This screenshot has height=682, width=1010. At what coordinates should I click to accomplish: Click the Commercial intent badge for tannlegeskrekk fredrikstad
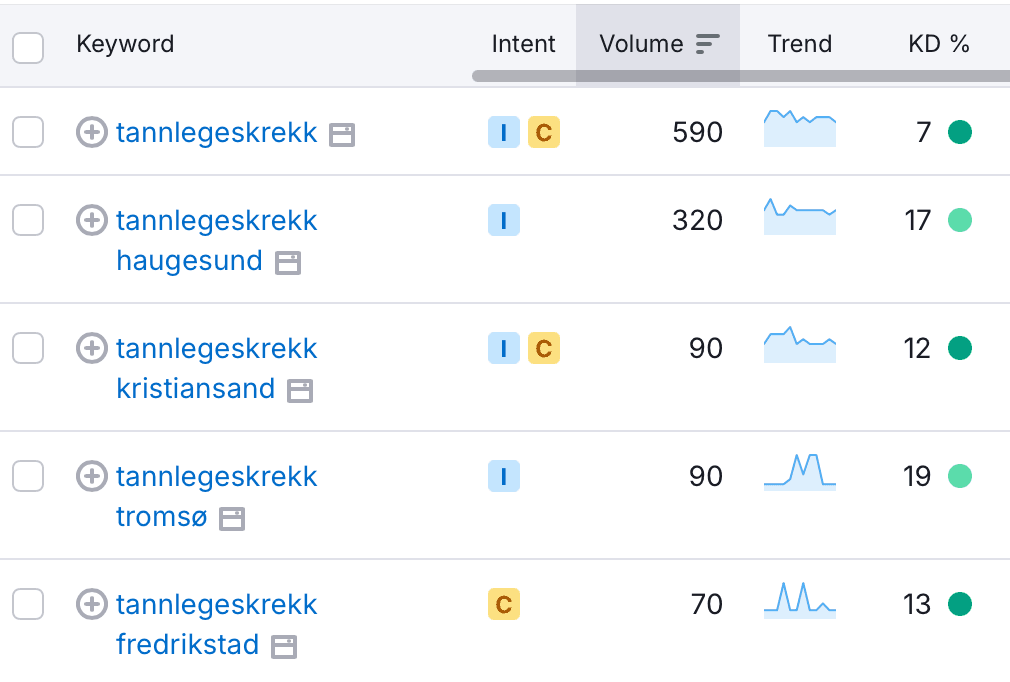point(504,604)
